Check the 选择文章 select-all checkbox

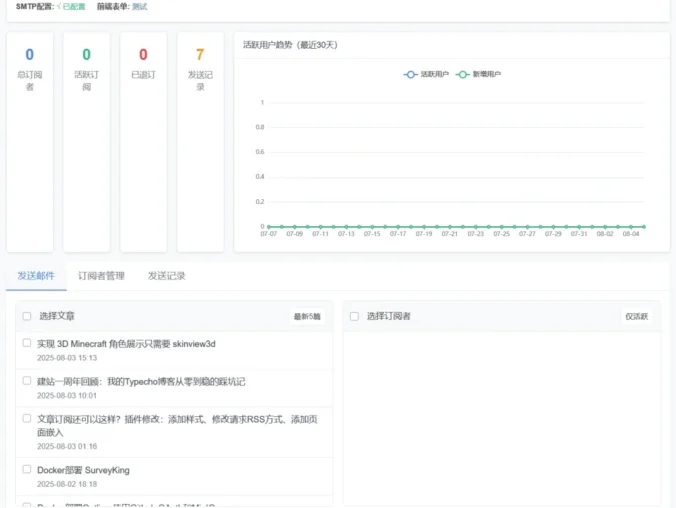[x=27, y=316]
